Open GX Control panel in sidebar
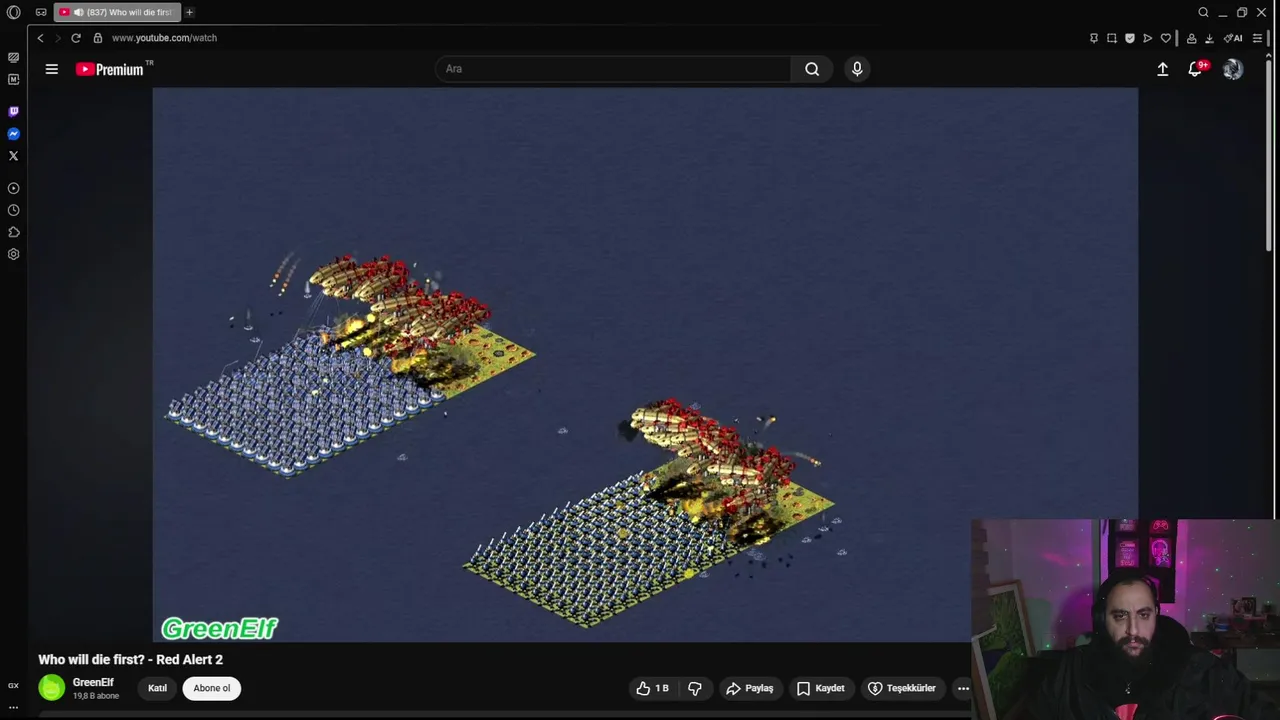Screen dimensions: 1280x720 [13, 686]
